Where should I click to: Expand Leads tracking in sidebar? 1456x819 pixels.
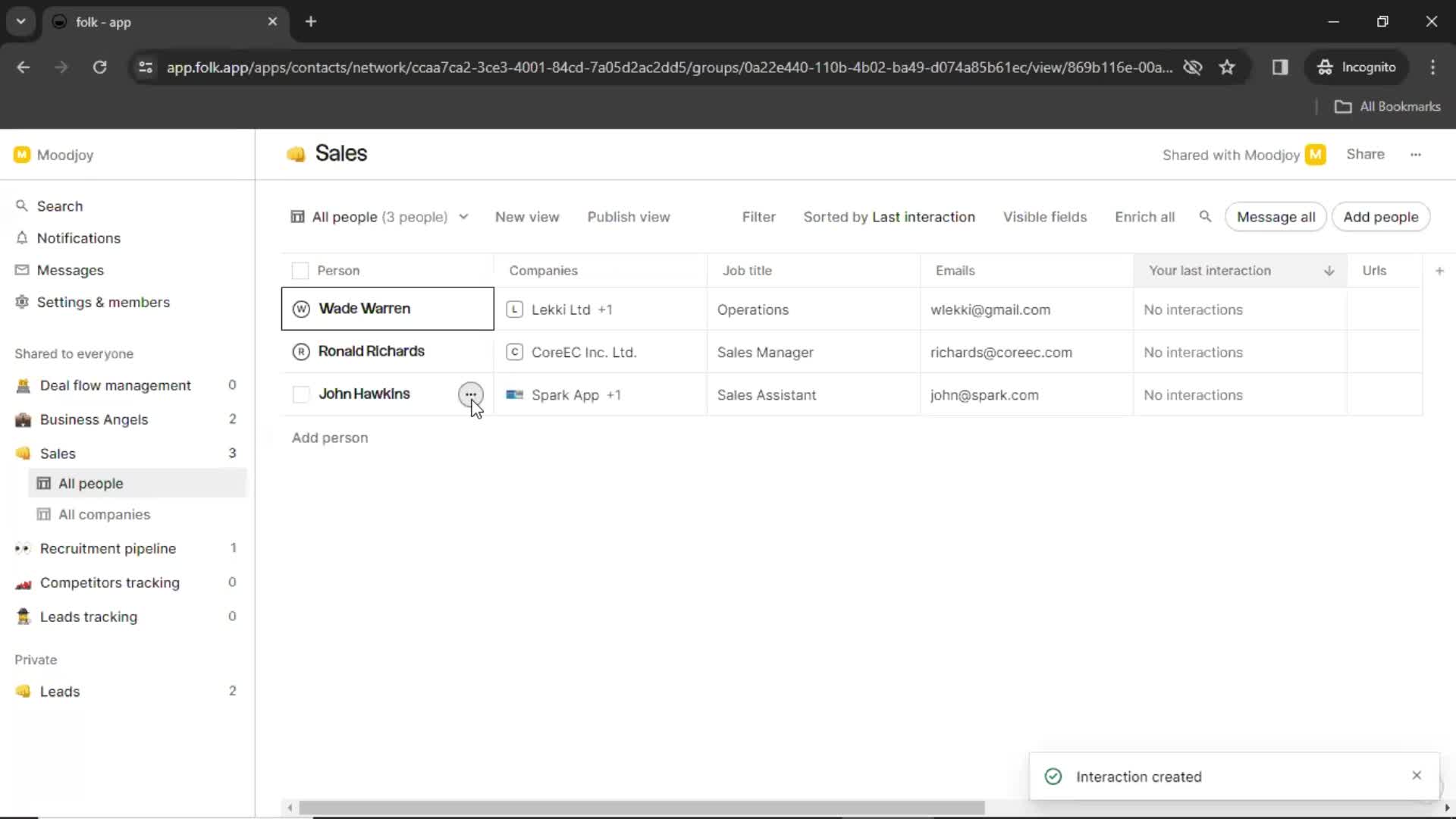(x=88, y=616)
